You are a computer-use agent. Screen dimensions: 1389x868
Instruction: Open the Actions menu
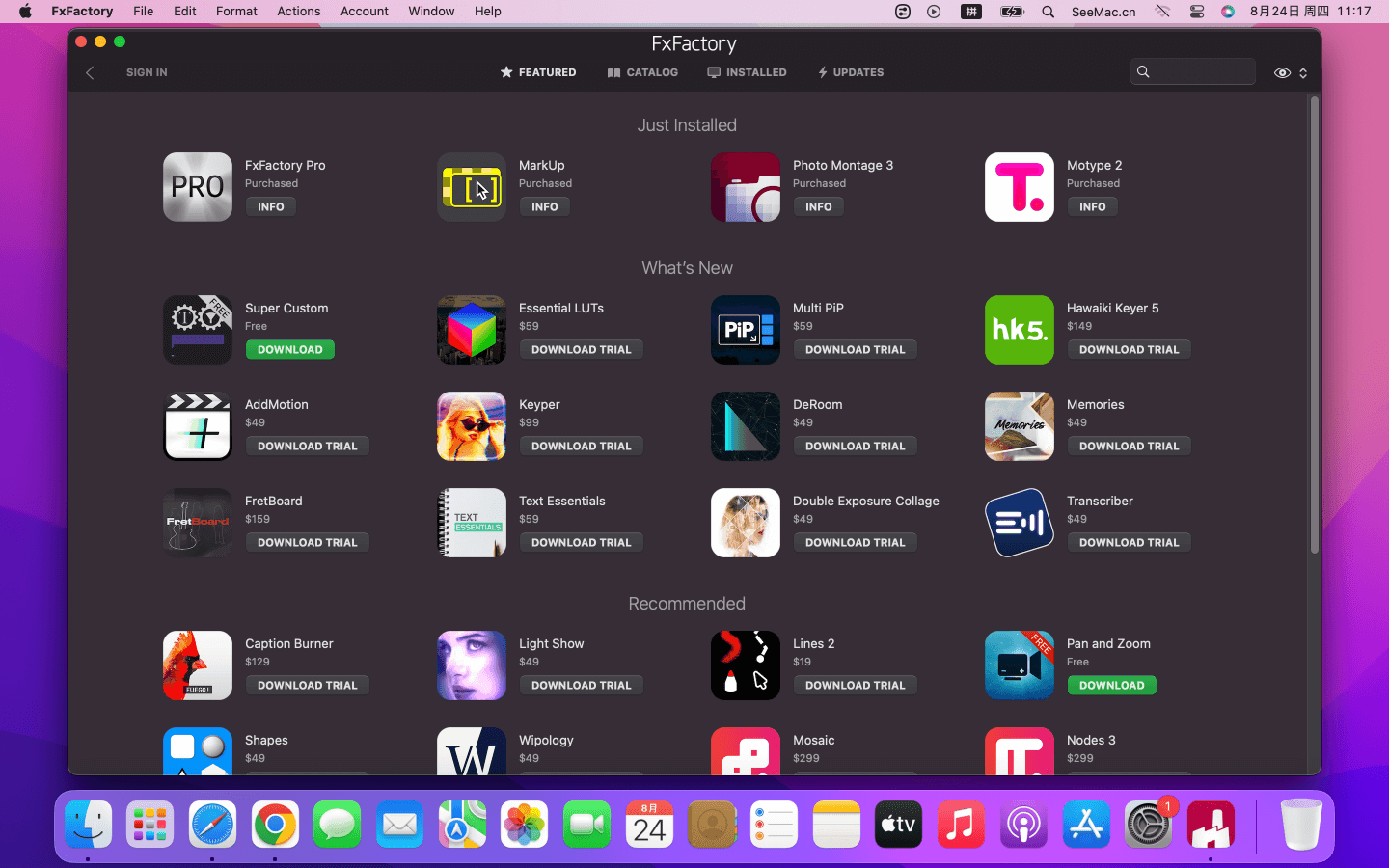coord(299,12)
